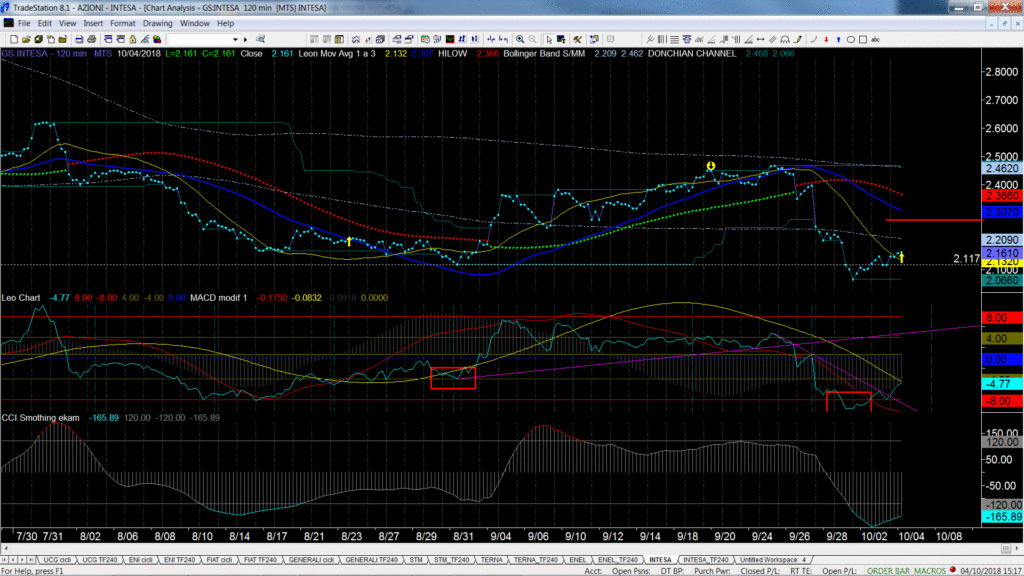Select the horizontal lines drawing tool
Viewport: 1024px width, 576px height.
[675, 39]
